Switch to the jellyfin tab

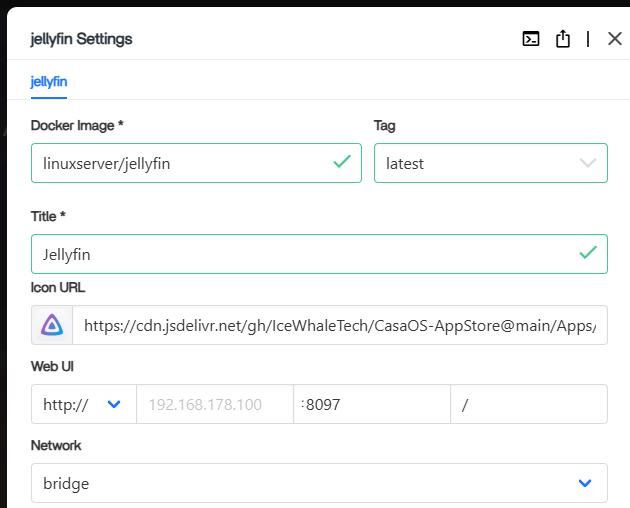tap(49, 82)
